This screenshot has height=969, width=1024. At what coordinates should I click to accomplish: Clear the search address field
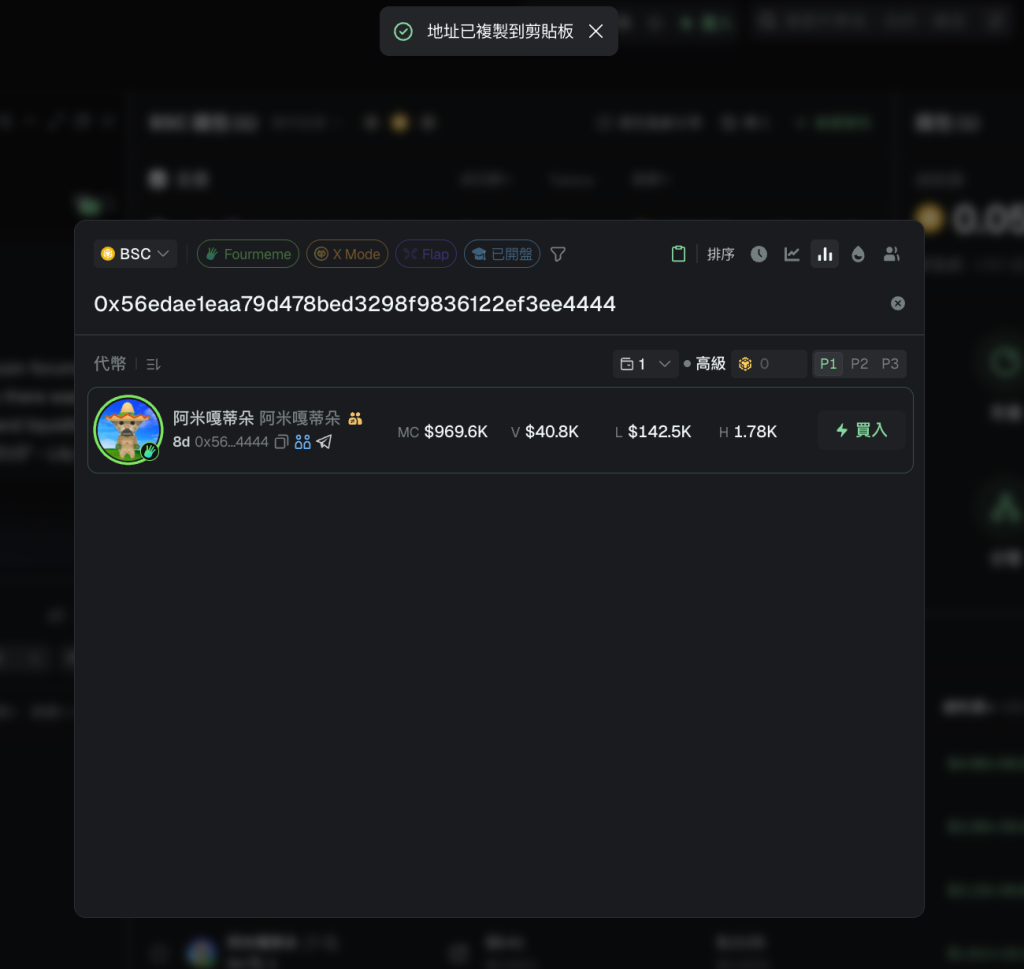click(x=898, y=303)
